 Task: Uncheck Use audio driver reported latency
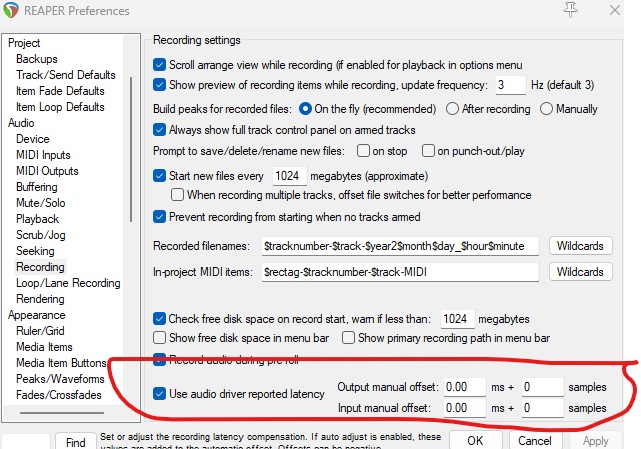(x=160, y=394)
